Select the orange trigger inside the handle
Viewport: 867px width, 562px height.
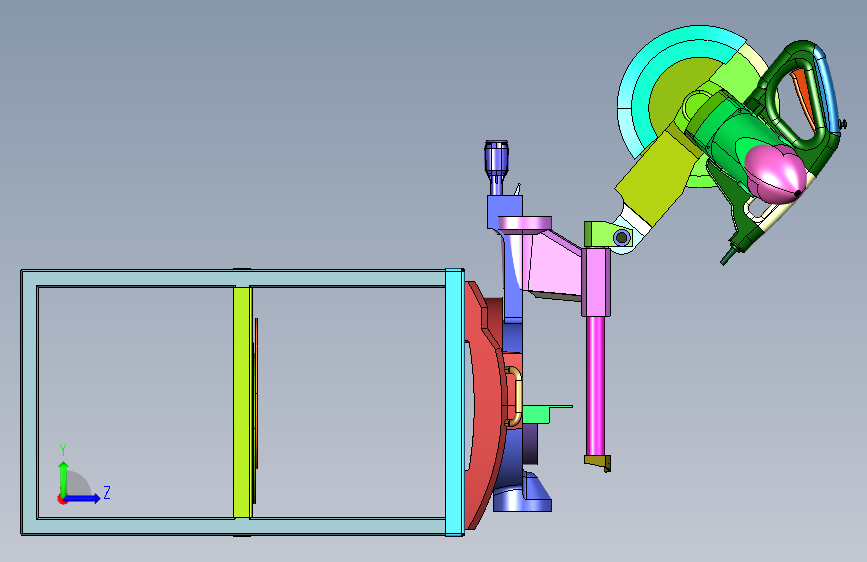click(805, 100)
